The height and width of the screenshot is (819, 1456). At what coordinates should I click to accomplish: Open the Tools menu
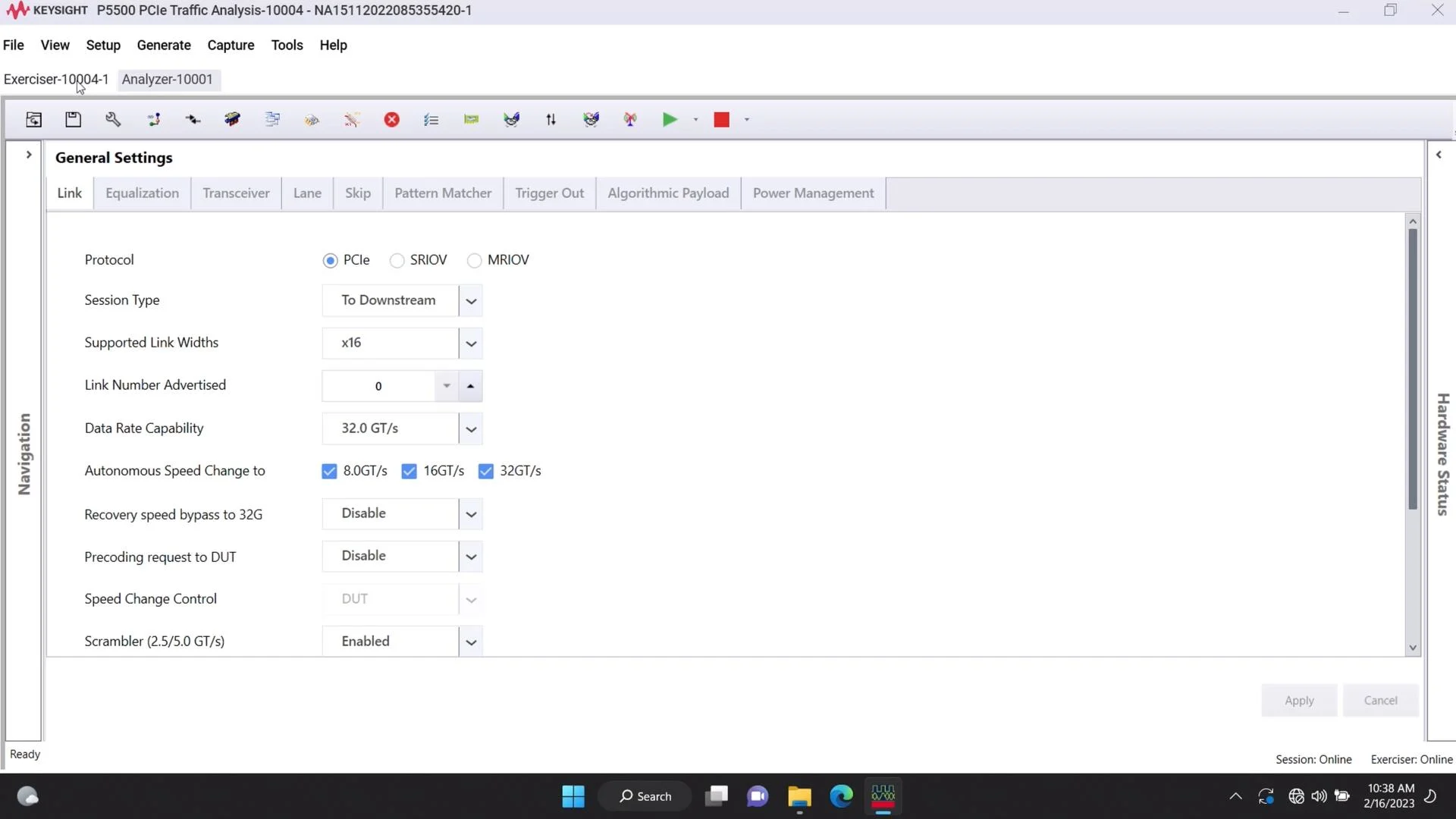pos(287,45)
